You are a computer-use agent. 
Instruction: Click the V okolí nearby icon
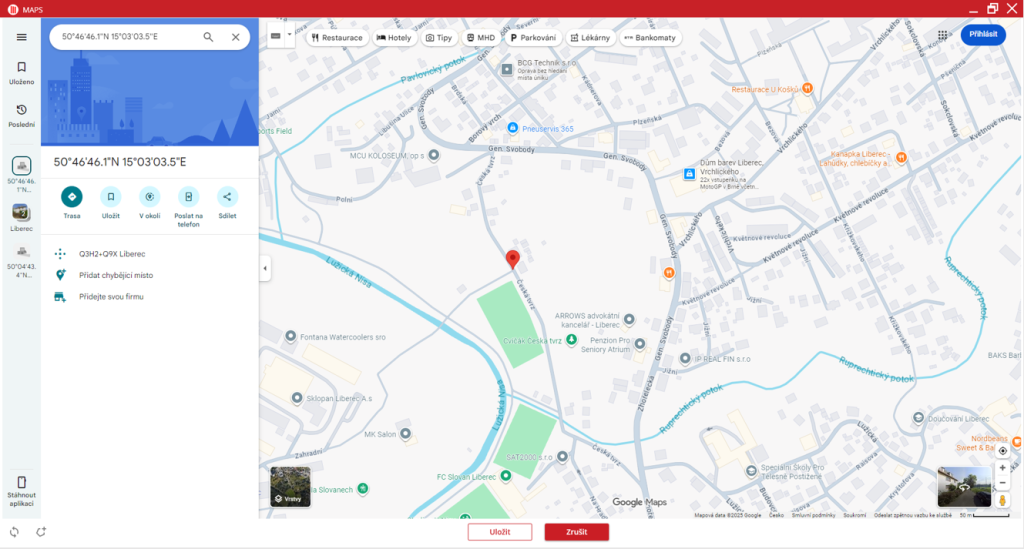point(150,197)
